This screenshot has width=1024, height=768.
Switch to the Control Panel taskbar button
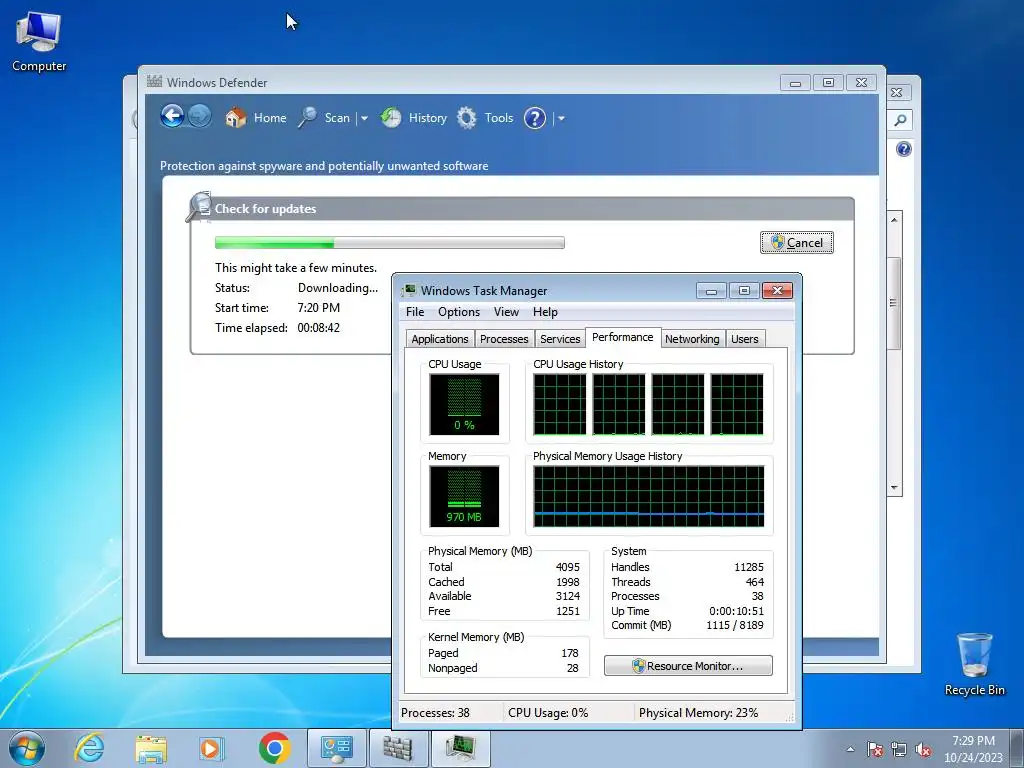[x=337, y=748]
